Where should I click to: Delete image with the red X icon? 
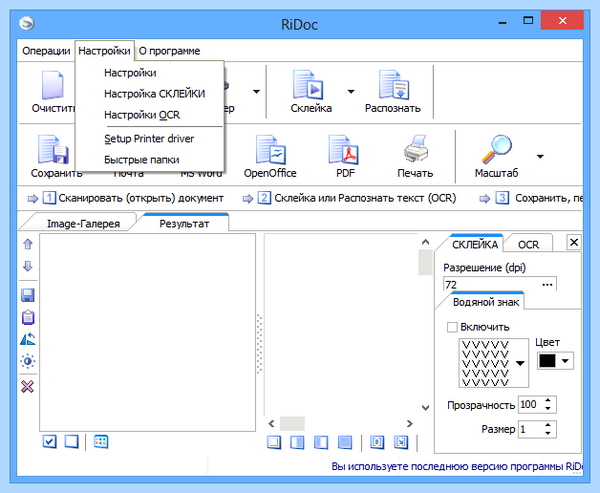coord(28,387)
